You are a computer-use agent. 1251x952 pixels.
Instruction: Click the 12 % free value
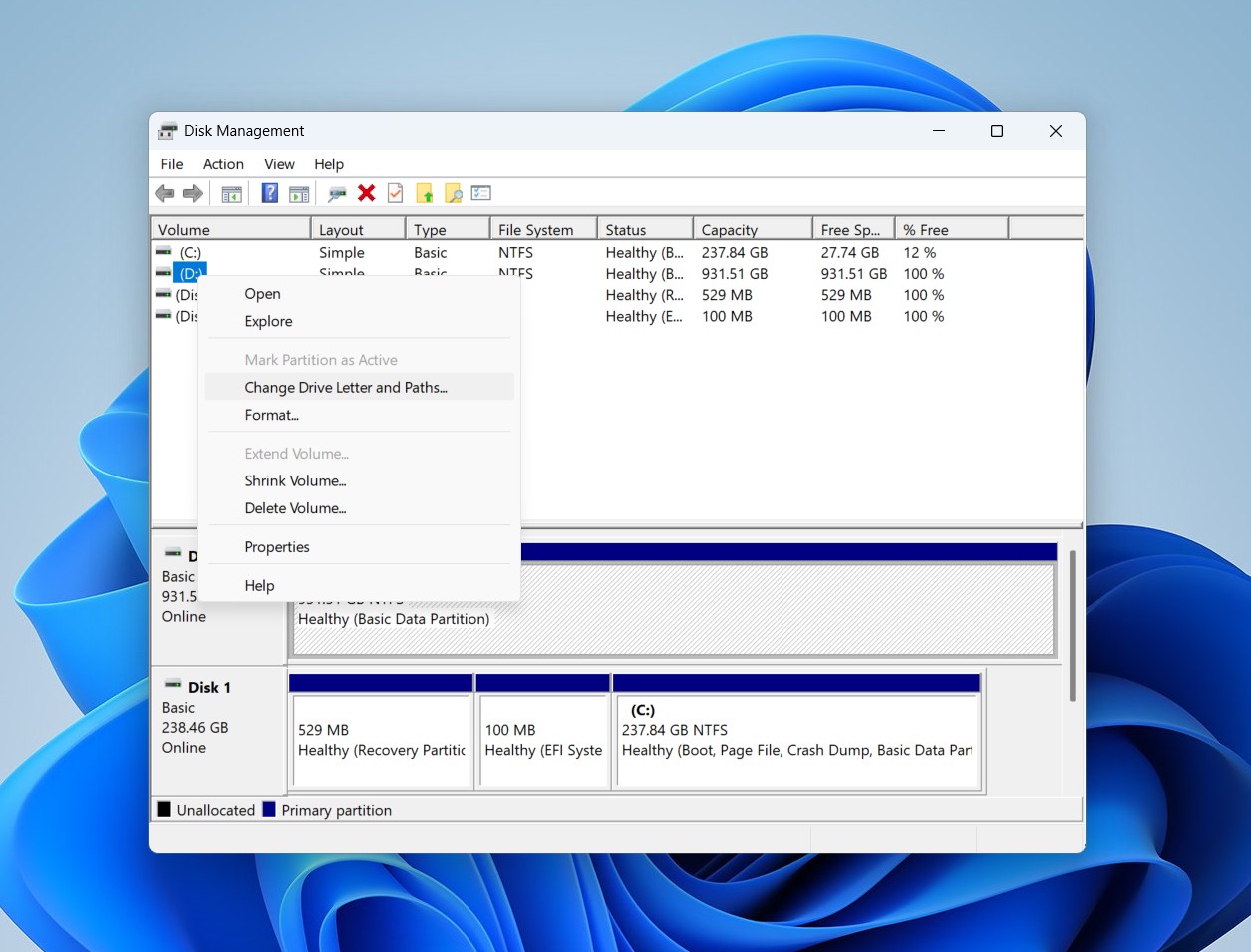tap(920, 253)
